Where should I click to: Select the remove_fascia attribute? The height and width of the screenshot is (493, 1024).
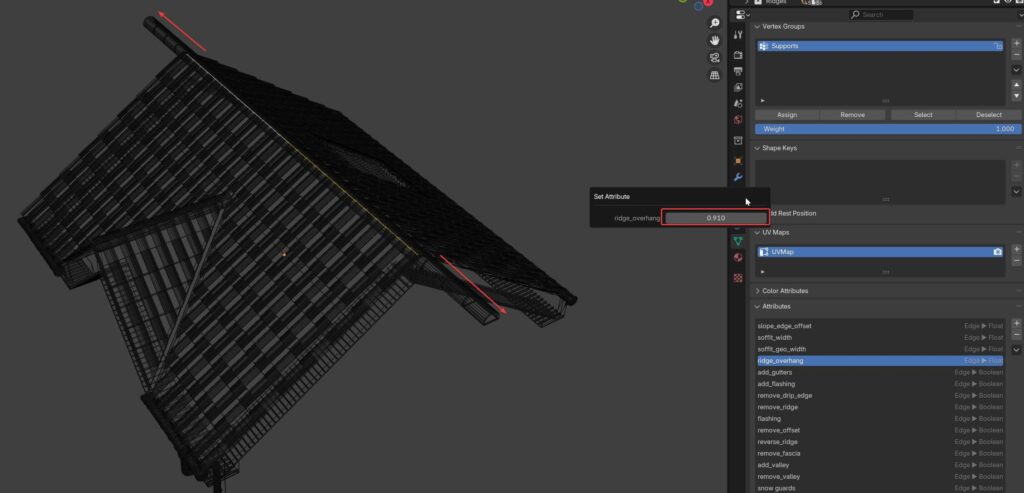pos(880,454)
